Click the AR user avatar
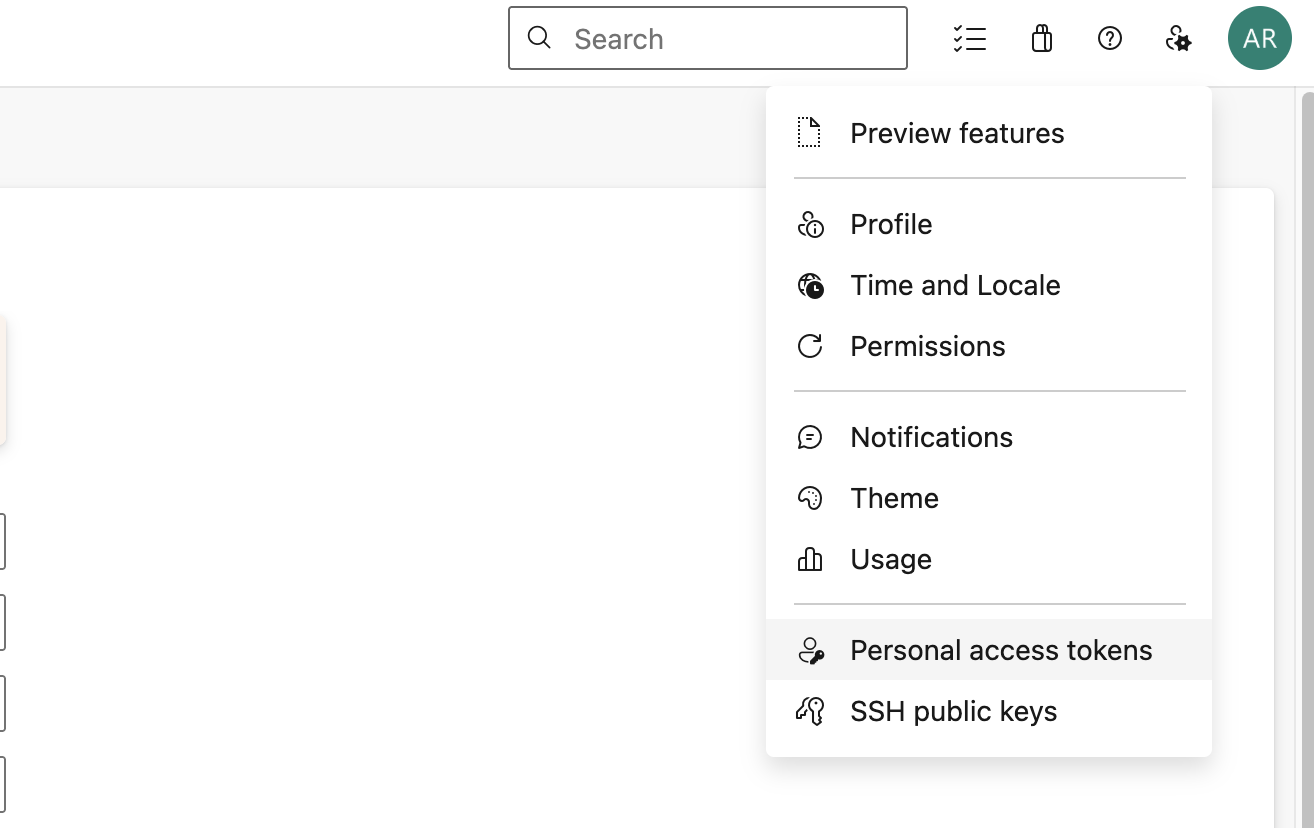The height and width of the screenshot is (828, 1314). (x=1259, y=39)
